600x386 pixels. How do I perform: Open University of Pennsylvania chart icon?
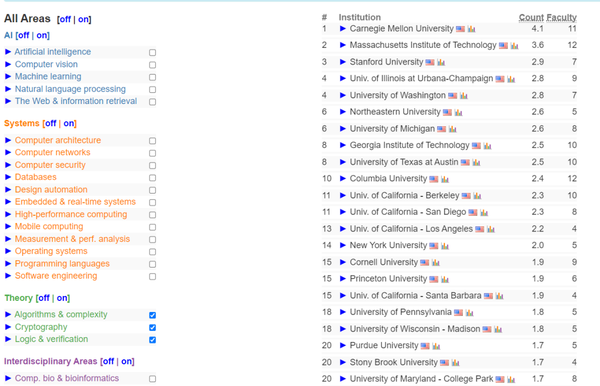coord(470,313)
